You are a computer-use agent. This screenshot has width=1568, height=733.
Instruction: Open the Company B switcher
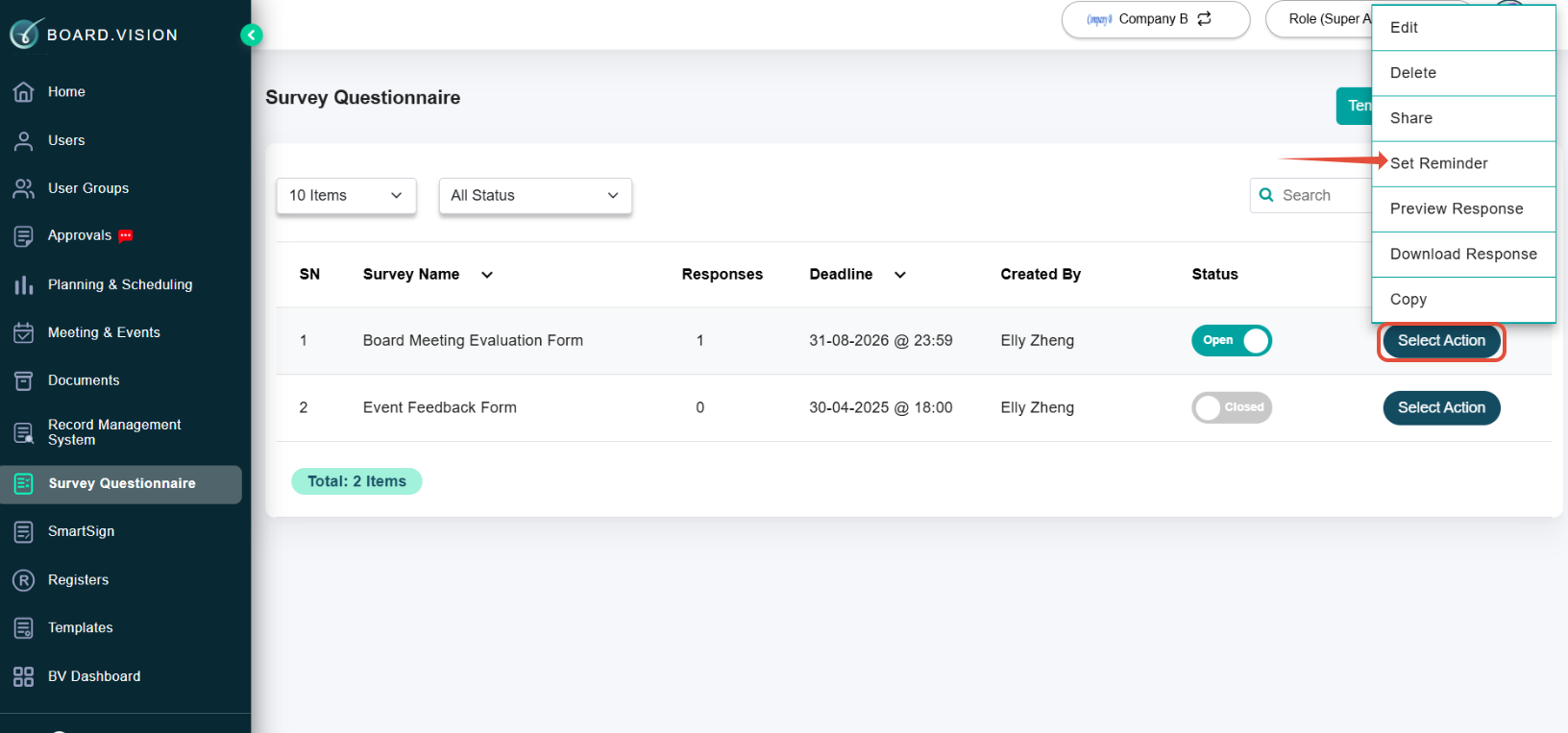coord(1156,19)
